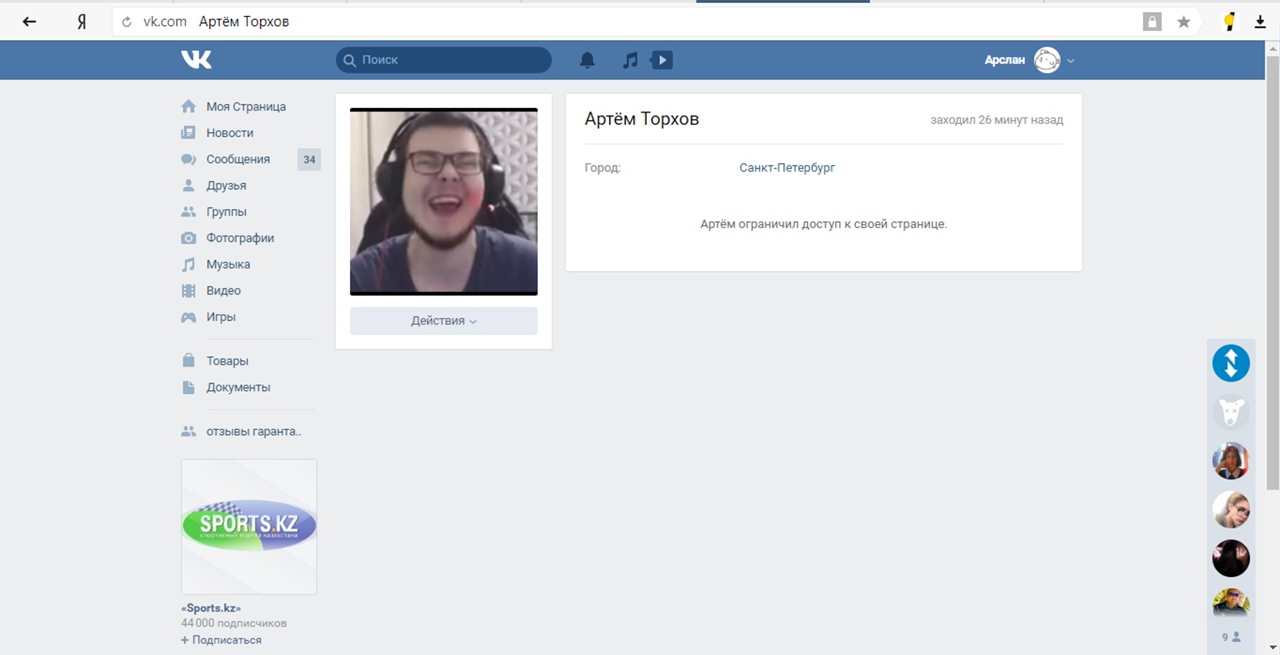The height and width of the screenshot is (655, 1280).
Task: Go to Моя Страница
Action: 245,107
